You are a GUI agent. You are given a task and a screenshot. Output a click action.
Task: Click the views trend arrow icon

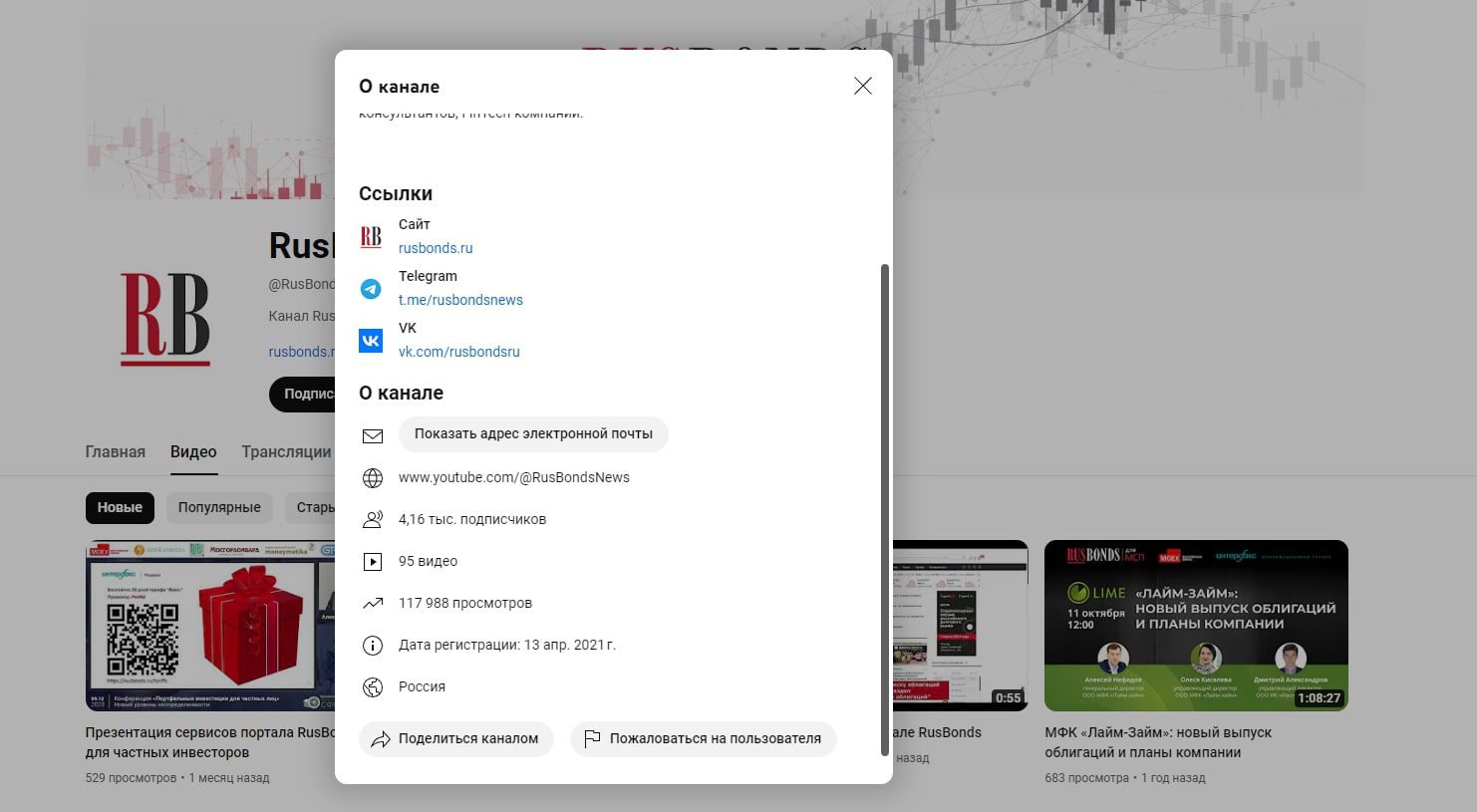point(373,604)
